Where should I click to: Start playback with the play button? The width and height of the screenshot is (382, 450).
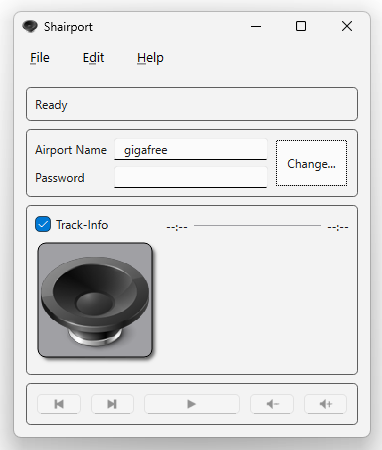coord(192,404)
